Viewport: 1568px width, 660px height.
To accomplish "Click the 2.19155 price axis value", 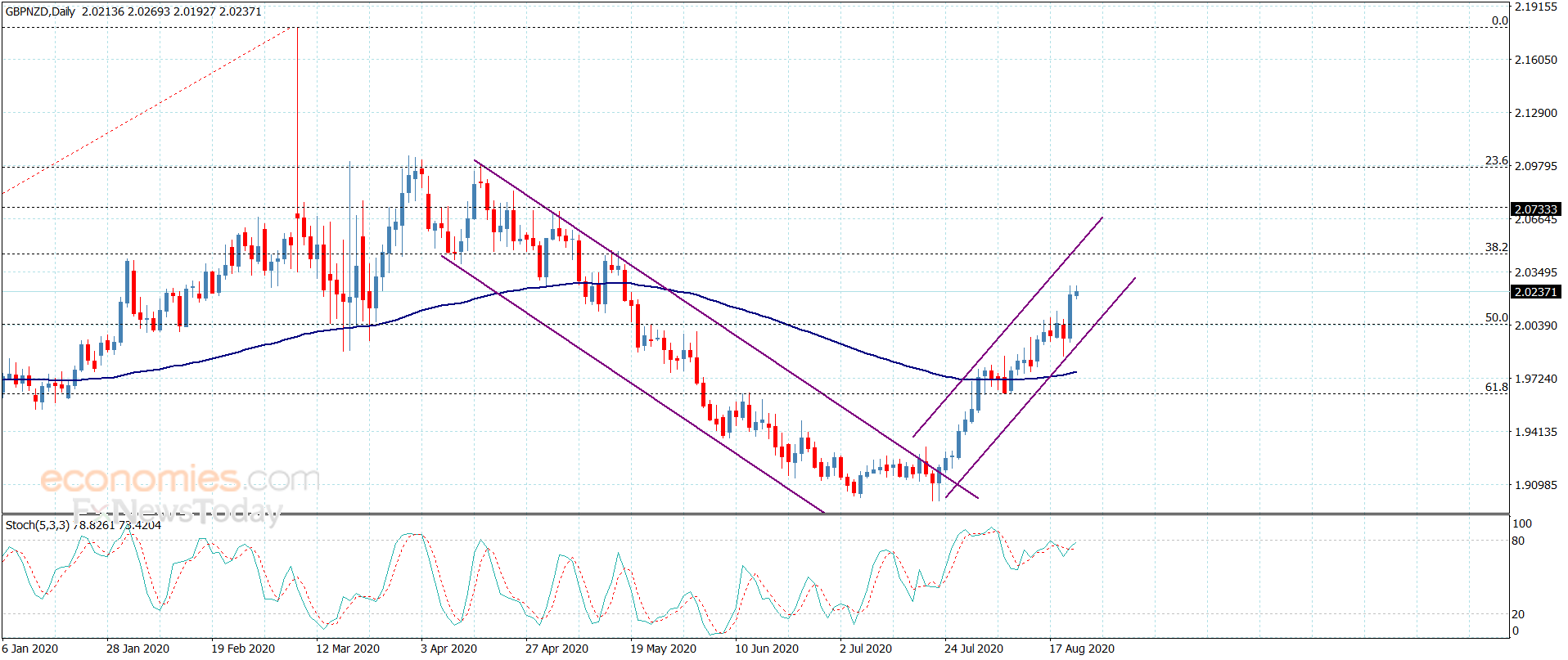I will 1536,7.
